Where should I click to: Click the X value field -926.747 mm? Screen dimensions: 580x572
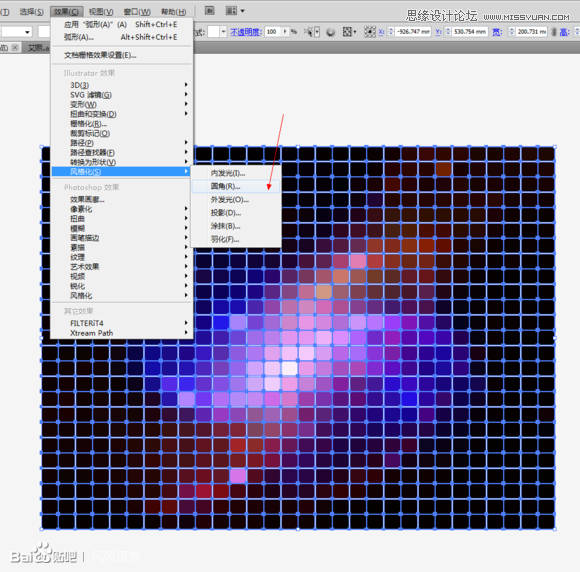[413, 32]
